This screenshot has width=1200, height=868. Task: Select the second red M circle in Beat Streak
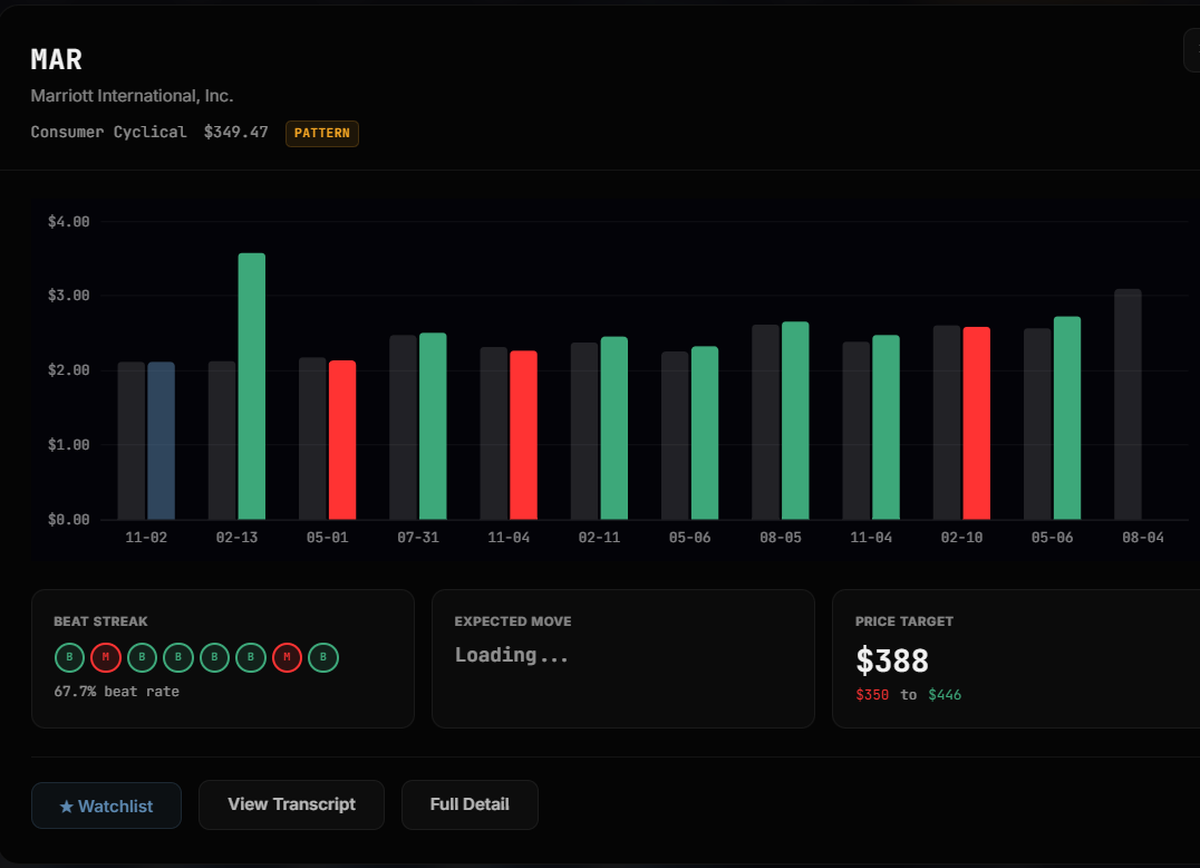[287, 658]
